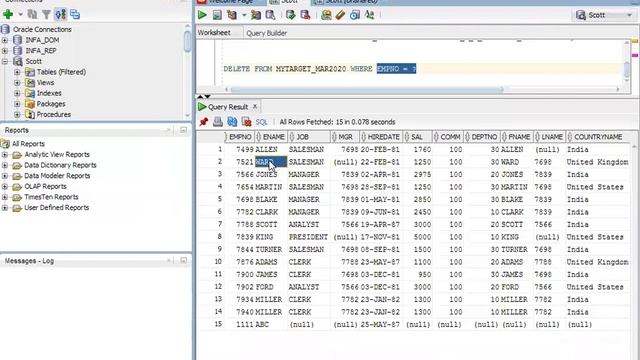Image resolution: width=640 pixels, height=360 pixels.
Task: Sort by the COUNTRYNAME column header
Action: (598, 137)
